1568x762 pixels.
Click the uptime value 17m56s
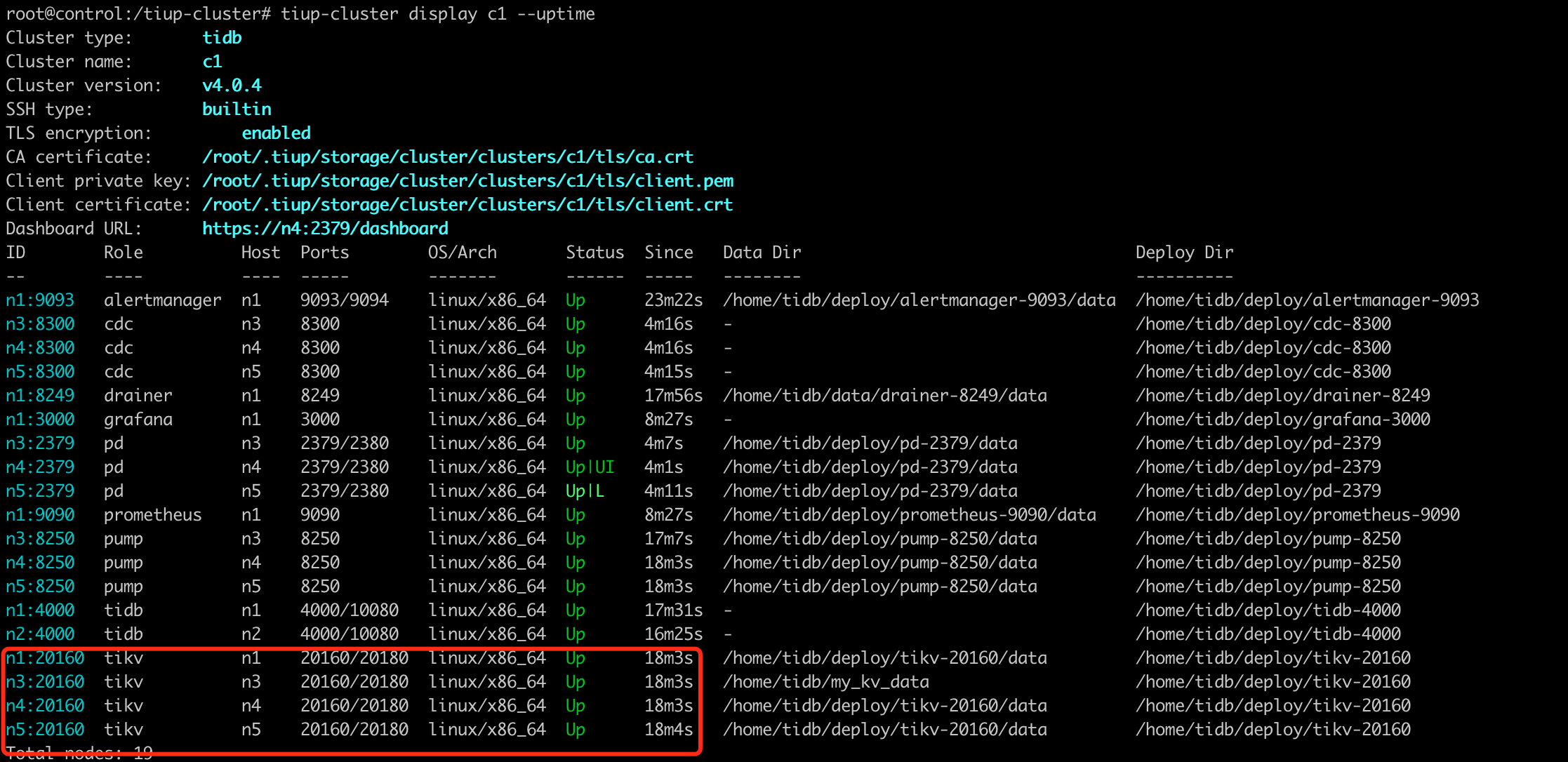674,396
